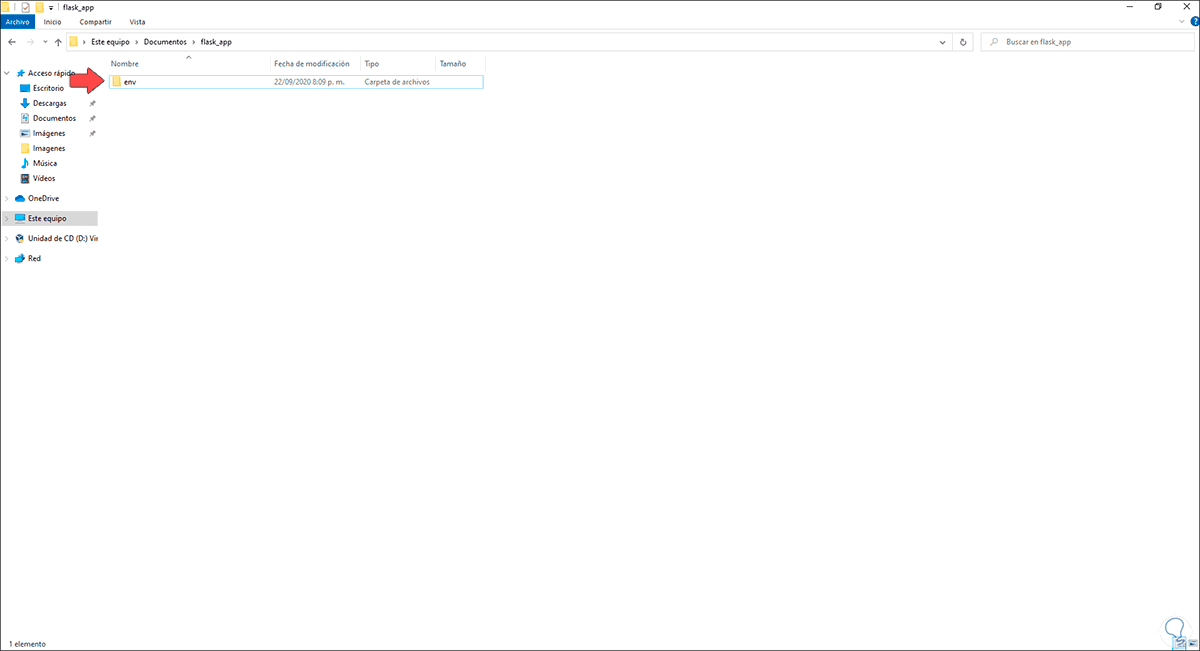
Task: Expand the Este equipo tree node
Action: 8,218
